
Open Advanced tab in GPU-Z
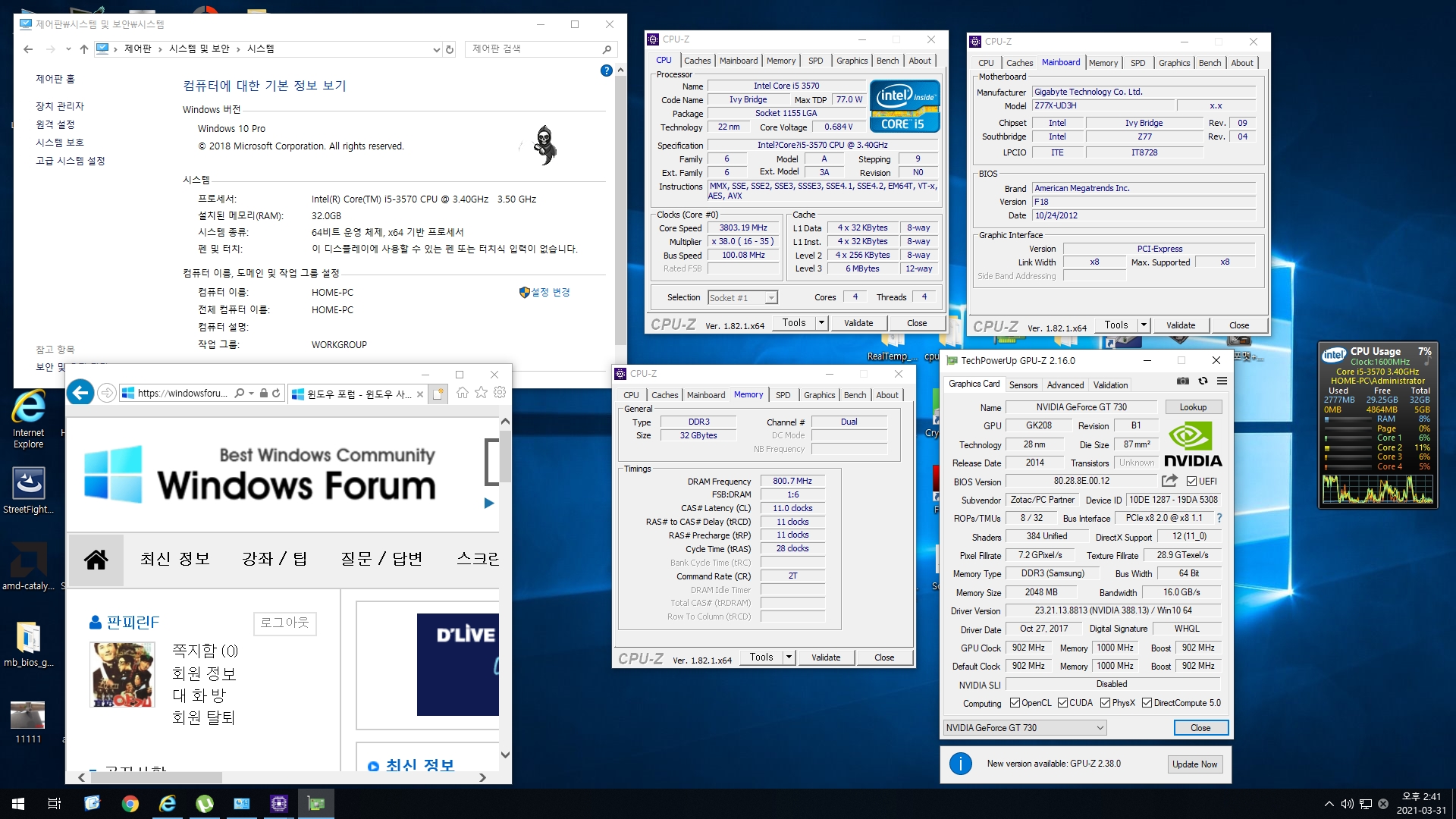(x=1065, y=385)
